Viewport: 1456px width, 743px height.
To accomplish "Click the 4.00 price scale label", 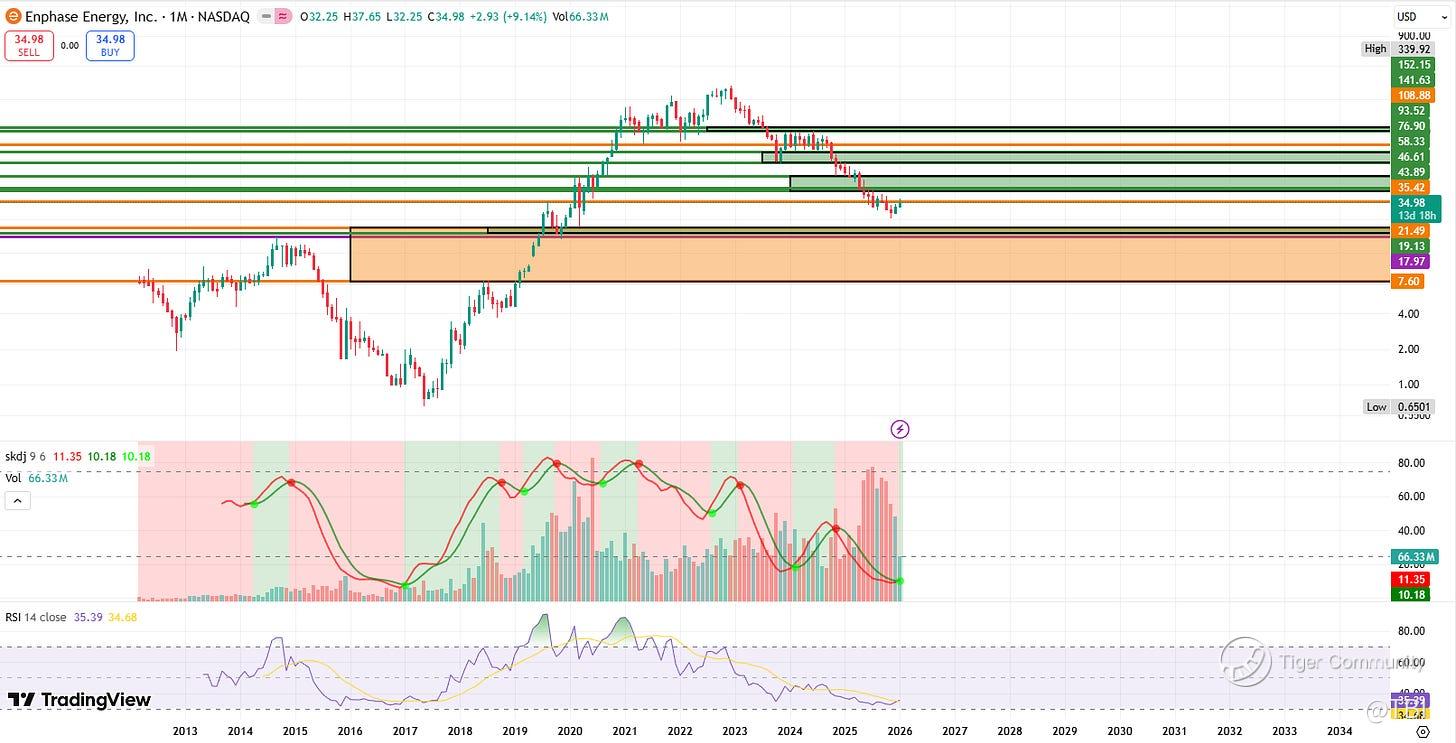I will click(1408, 314).
